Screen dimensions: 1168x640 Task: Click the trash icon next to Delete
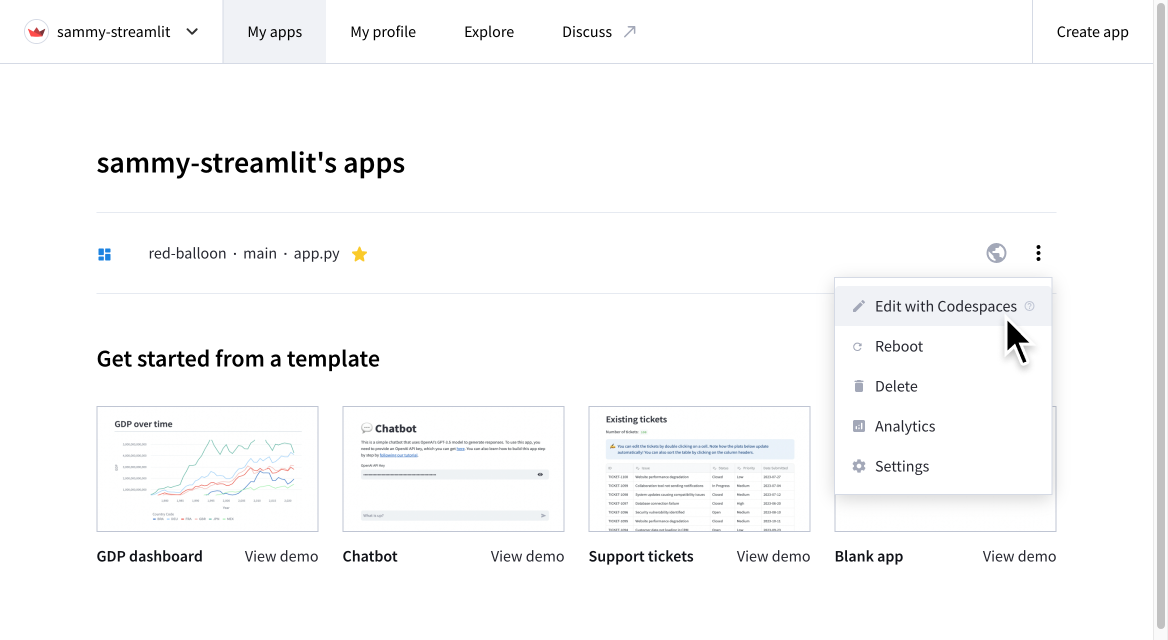tap(859, 386)
